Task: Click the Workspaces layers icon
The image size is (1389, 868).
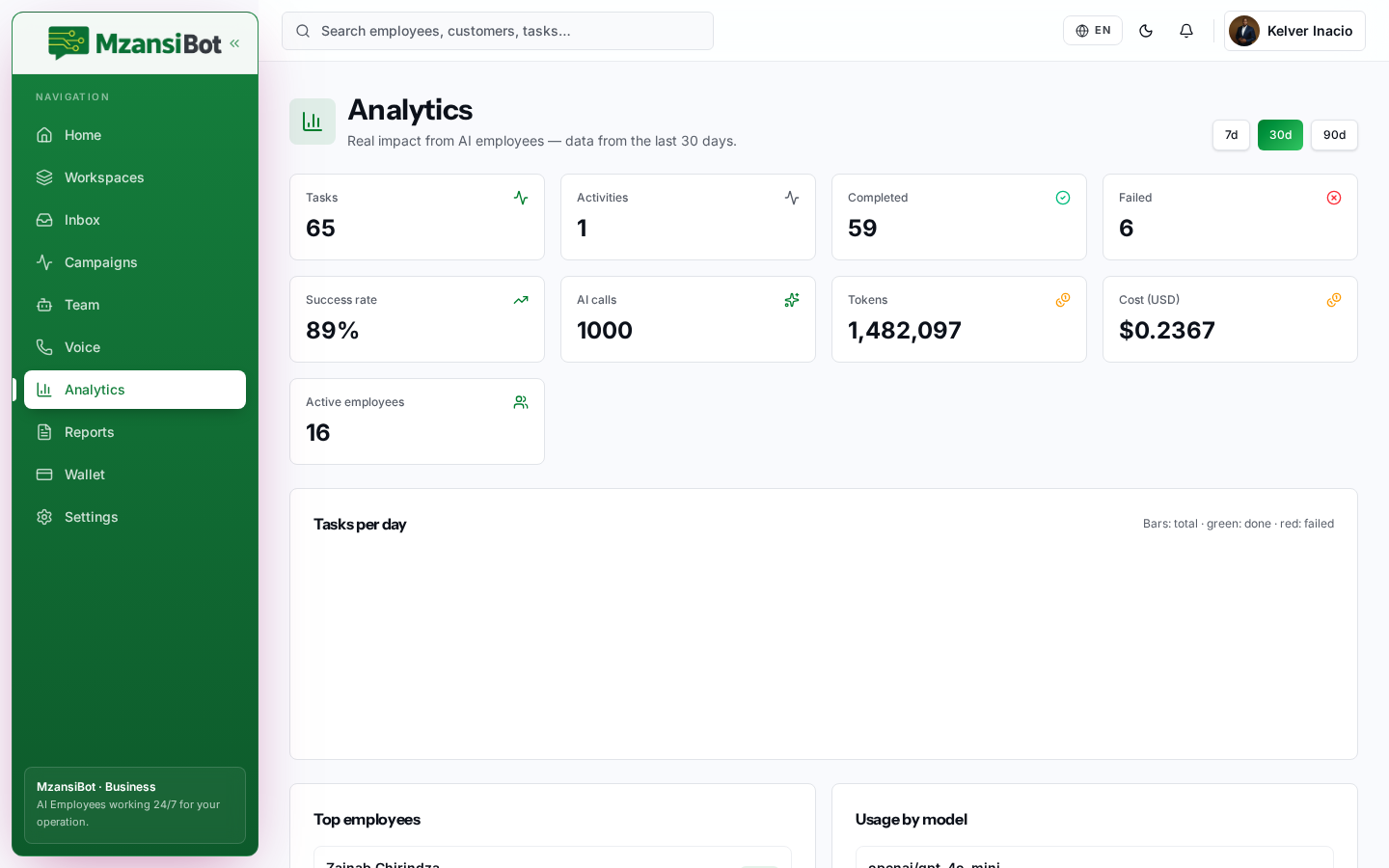Action: [x=44, y=177]
